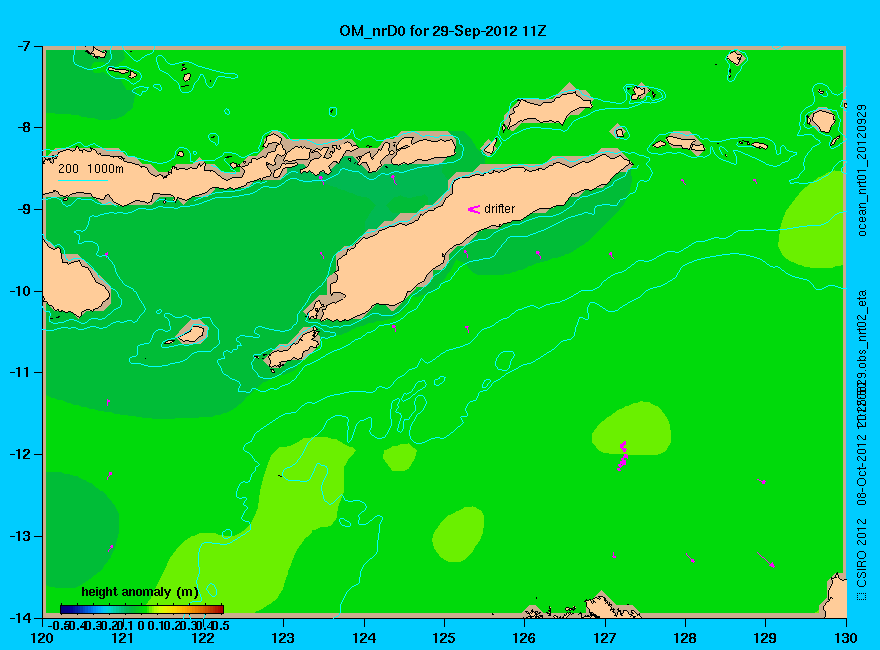Image resolution: width=880 pixels, height=650 pixels.
Task: Click the longitude tick label "120"
Action: 42,638
